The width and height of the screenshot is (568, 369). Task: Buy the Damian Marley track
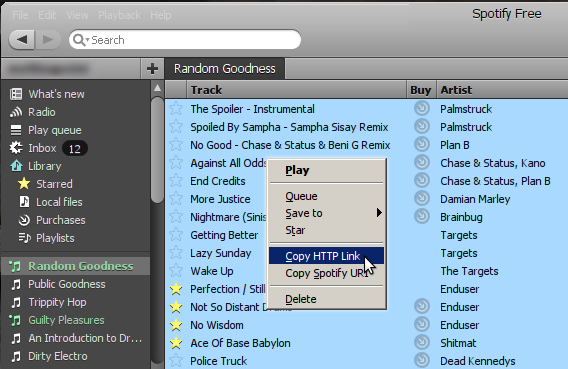coord(422,198)
